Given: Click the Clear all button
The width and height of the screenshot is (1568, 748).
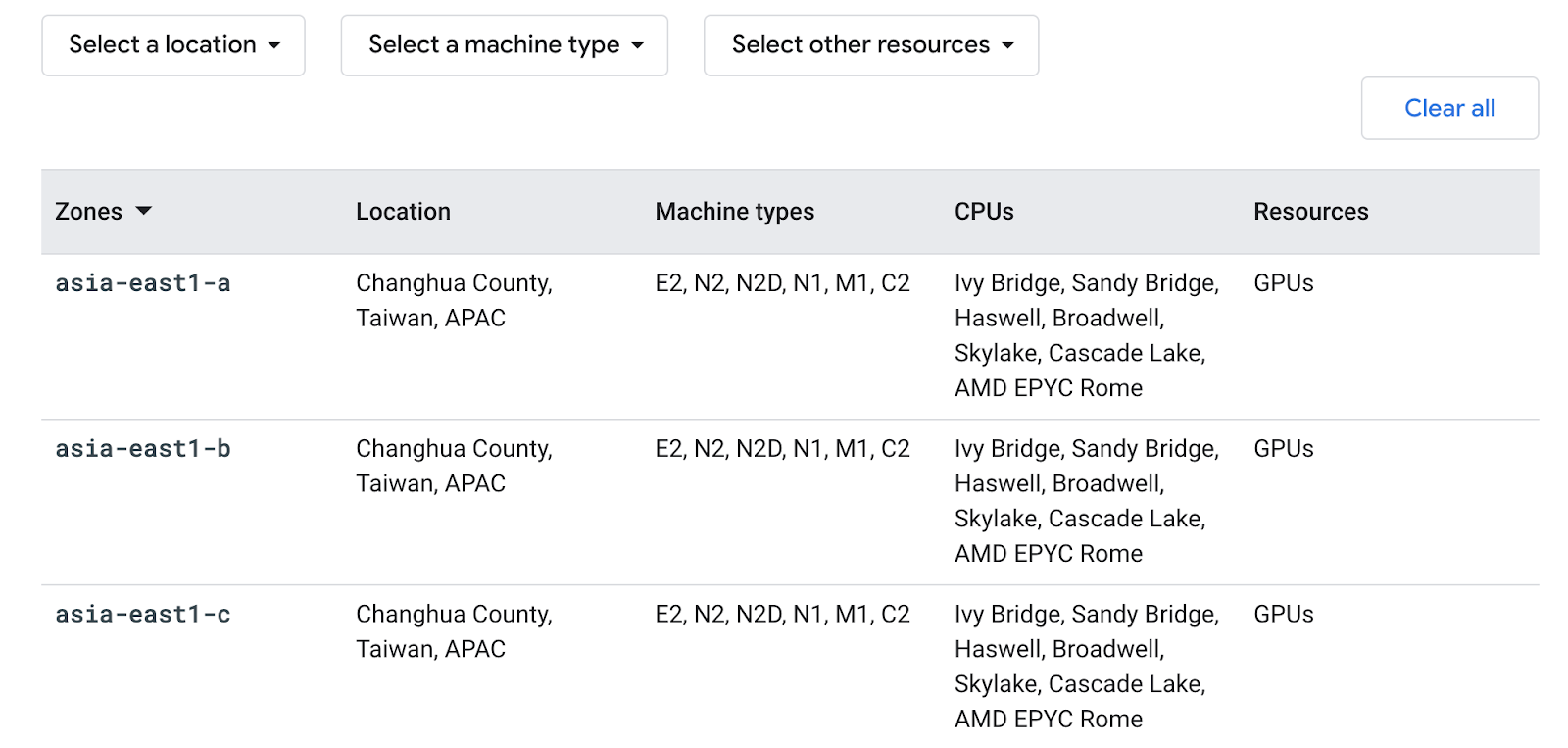Looking at the screenshot, I should tap(1449, 108).
